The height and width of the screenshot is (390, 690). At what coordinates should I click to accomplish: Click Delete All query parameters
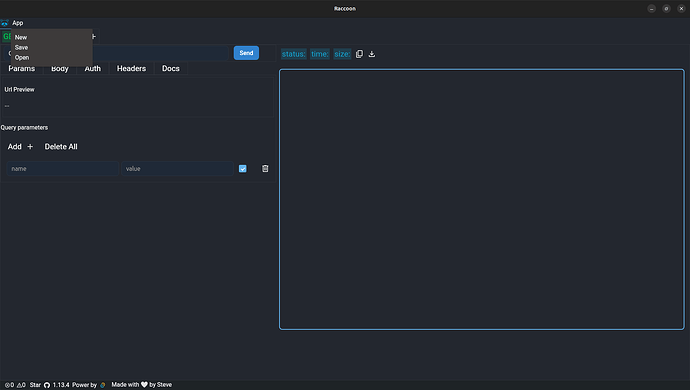coord(61,147)
